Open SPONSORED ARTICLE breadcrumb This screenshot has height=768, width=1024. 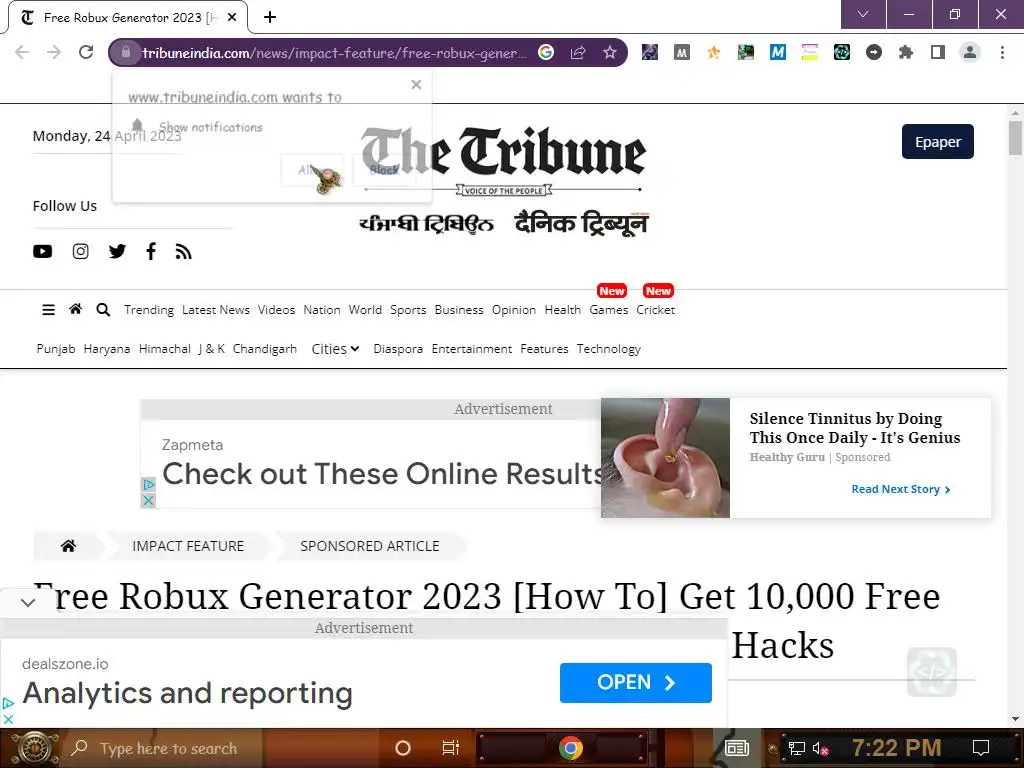click(x=370, y=546)
